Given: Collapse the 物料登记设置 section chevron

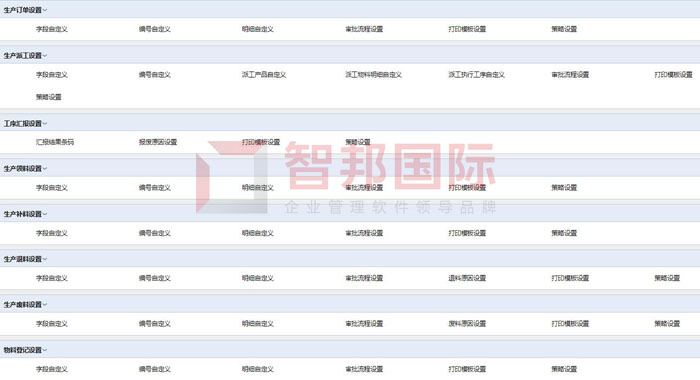Looking at the screenshot, I should (45, 350).
